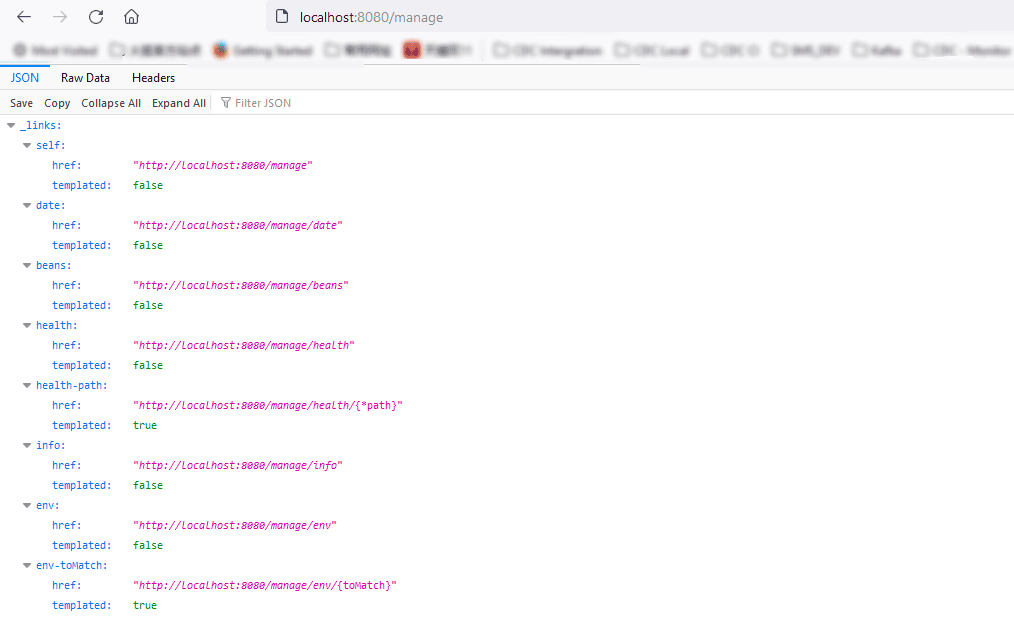Collapse the env-toMatch node
This screenshot has height=636, width=1014.
coord(27,565)
